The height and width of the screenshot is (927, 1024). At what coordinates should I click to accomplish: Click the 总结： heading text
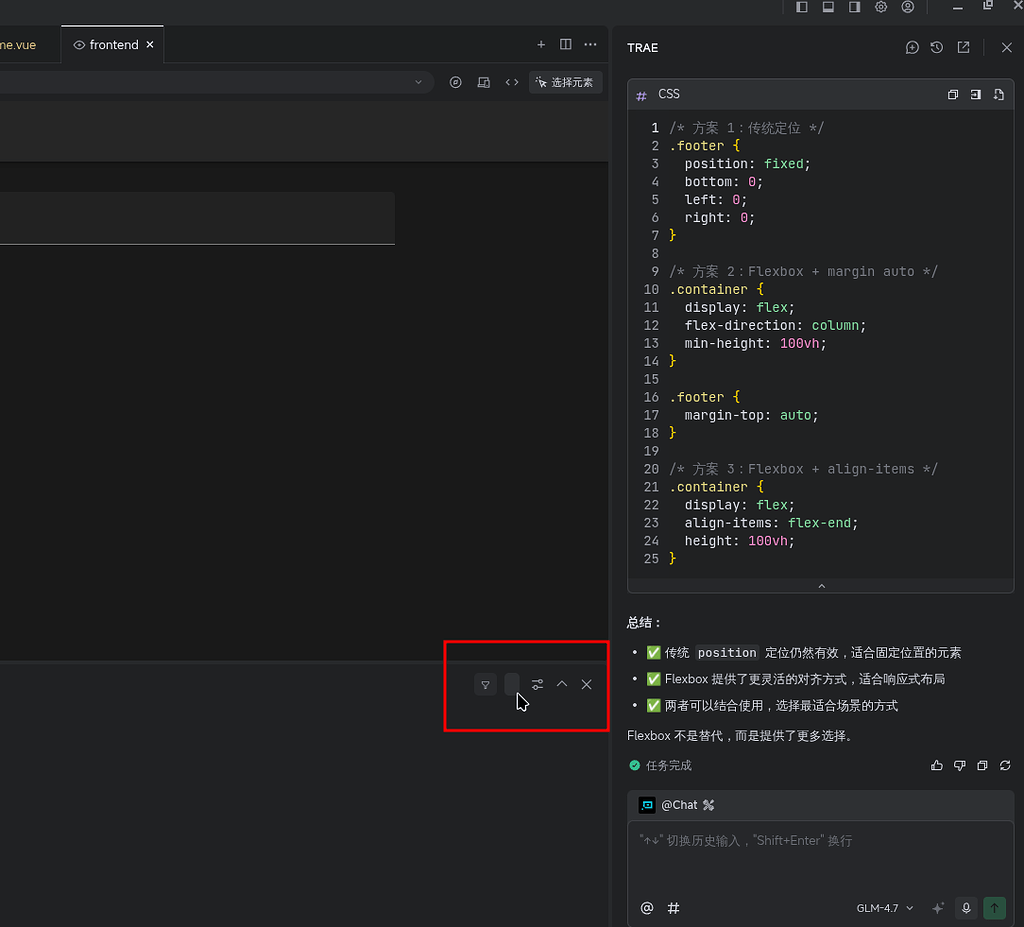click(x=643, y=623)
